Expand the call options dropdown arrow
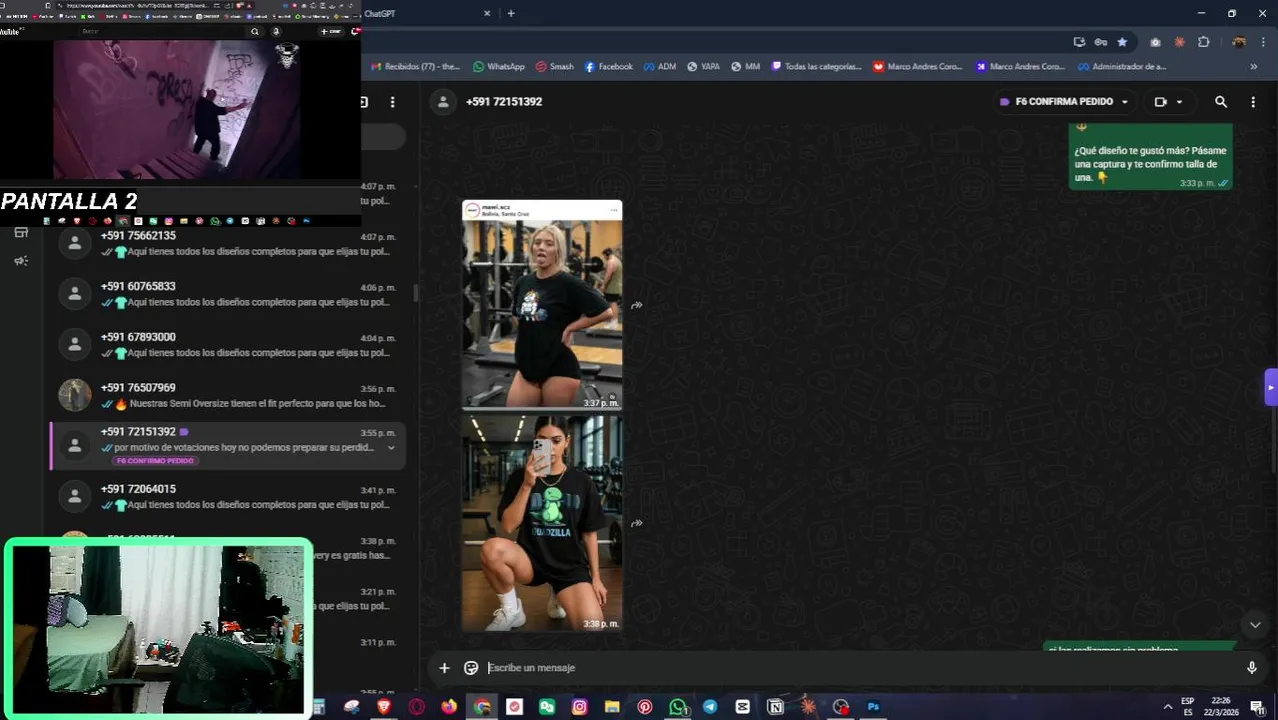The width and height of the screenshot is (1278, 720). click(1179, 102)
